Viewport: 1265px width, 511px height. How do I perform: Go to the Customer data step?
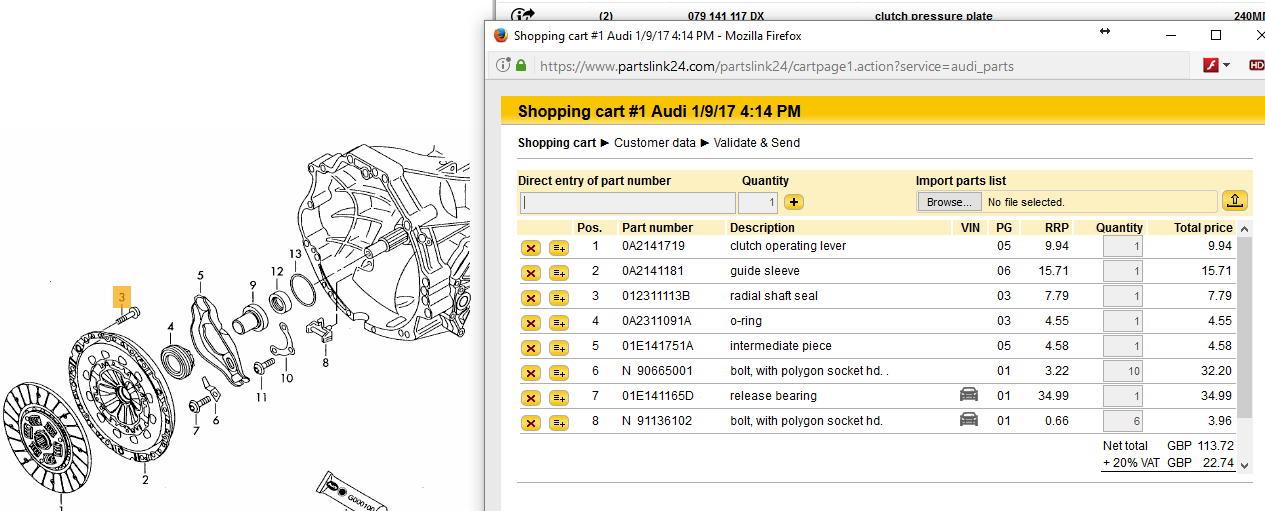pos(654,143)
